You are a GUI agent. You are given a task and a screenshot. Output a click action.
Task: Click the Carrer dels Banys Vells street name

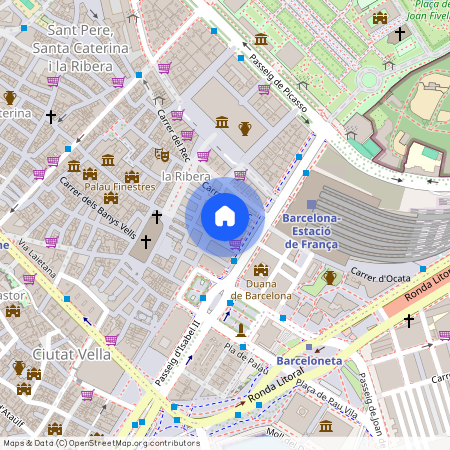coord(98,208)
